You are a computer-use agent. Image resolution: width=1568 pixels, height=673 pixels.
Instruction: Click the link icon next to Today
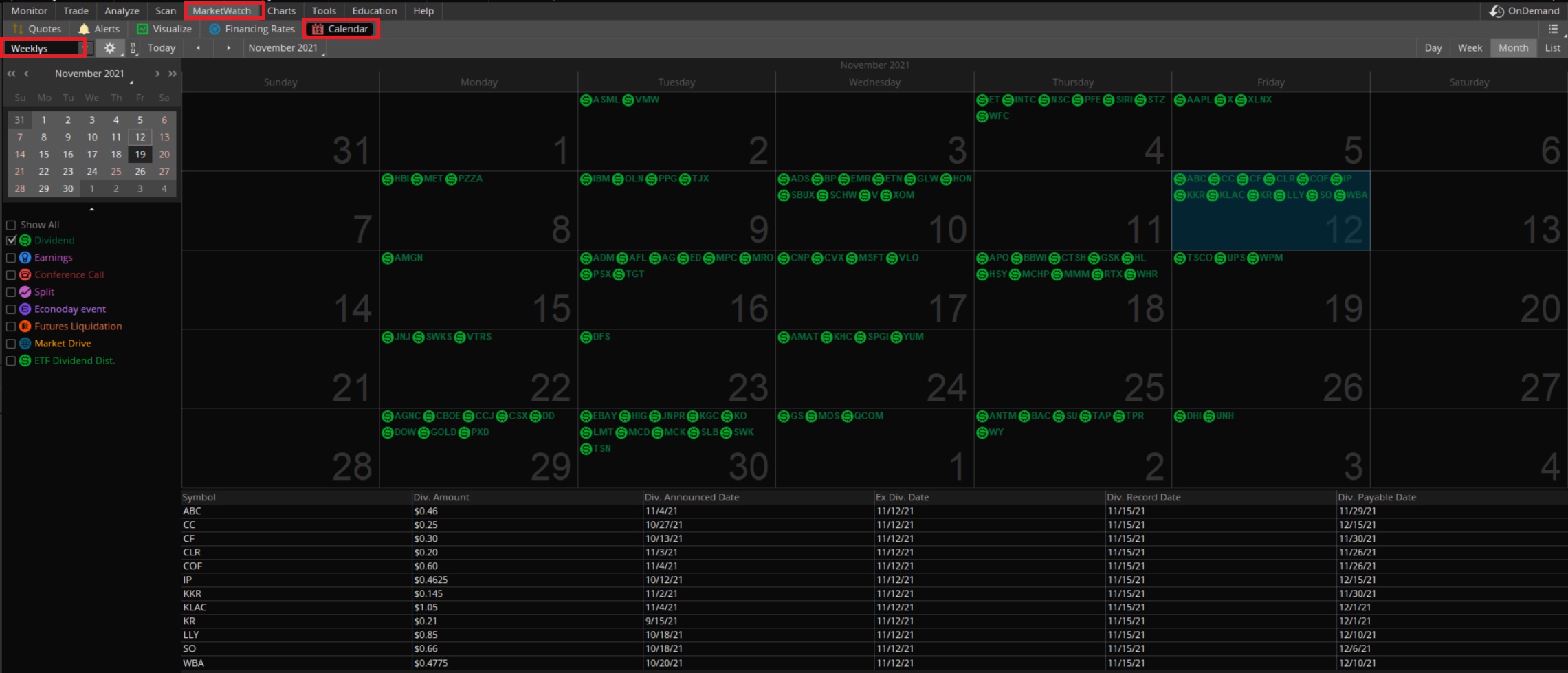pos(133,48)
